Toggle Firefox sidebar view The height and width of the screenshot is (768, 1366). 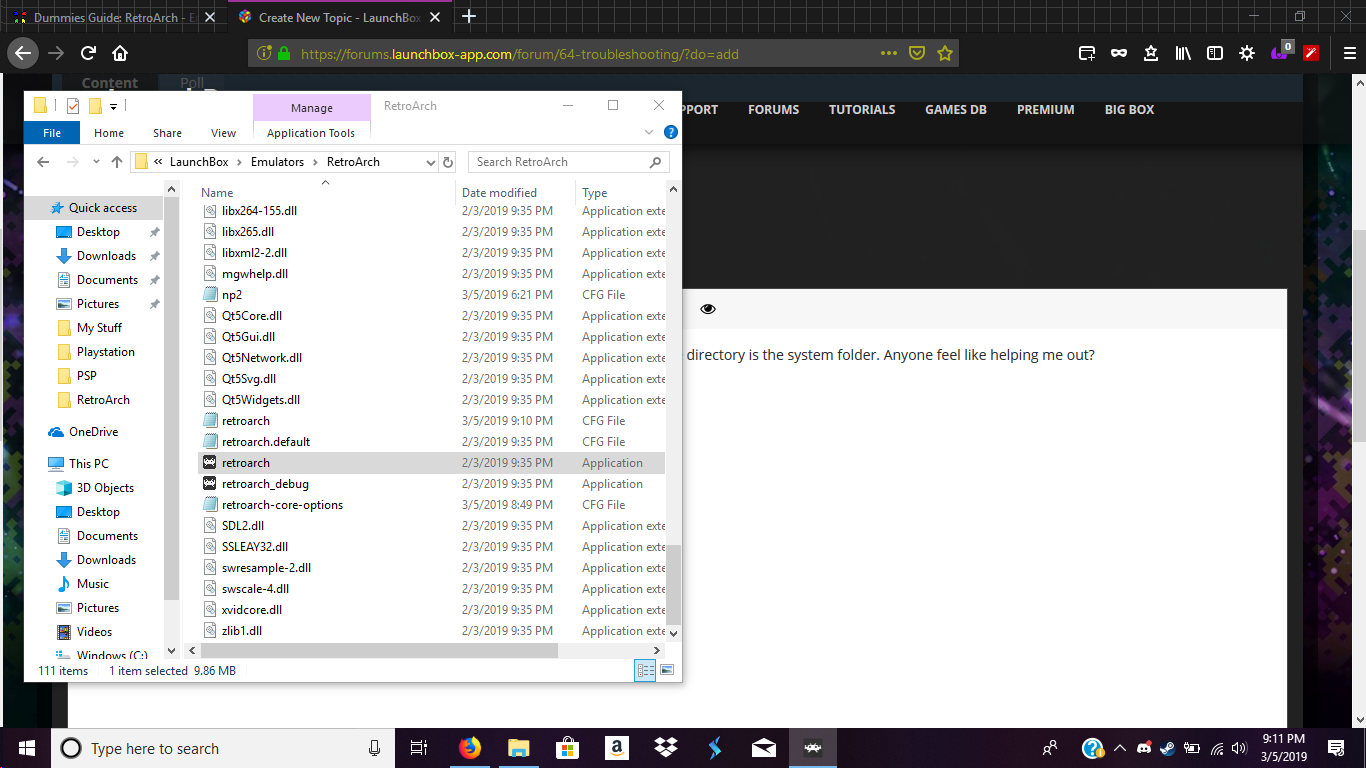tap(1215, 54)
